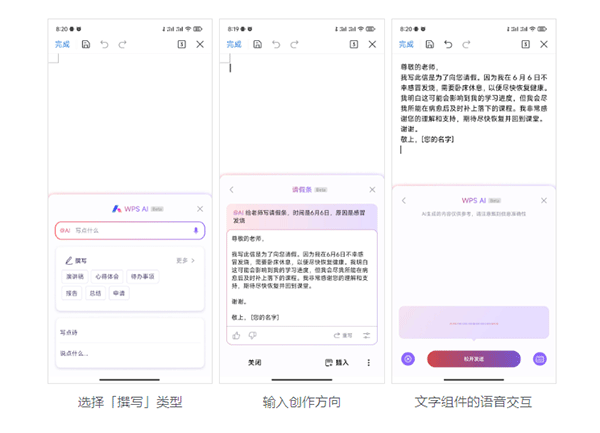Click the 写点什么 AI input field
600x433 pixels.
(x=120, y=230)
